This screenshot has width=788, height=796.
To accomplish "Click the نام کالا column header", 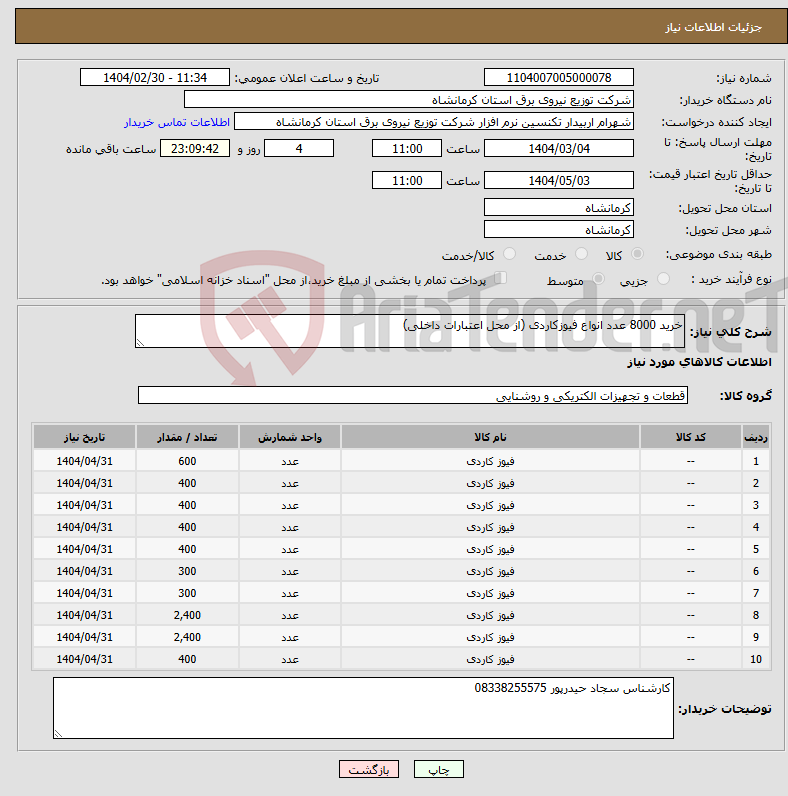I will coord(490,437).
